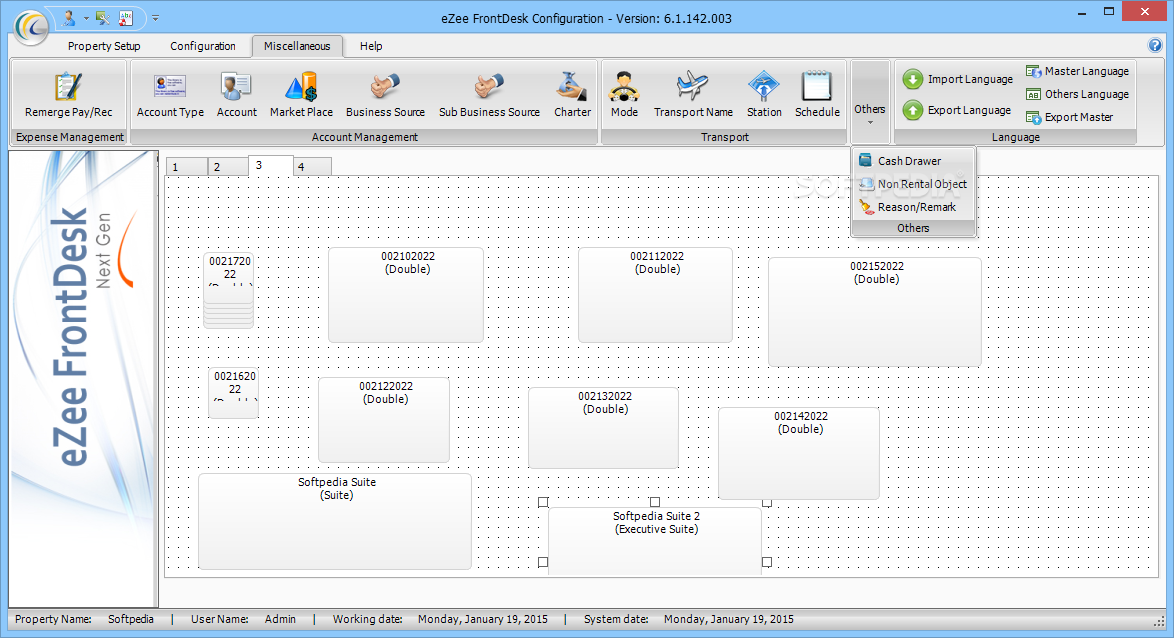
Task: Select Reason/Remark menu entry
Action: pos(913,207)
